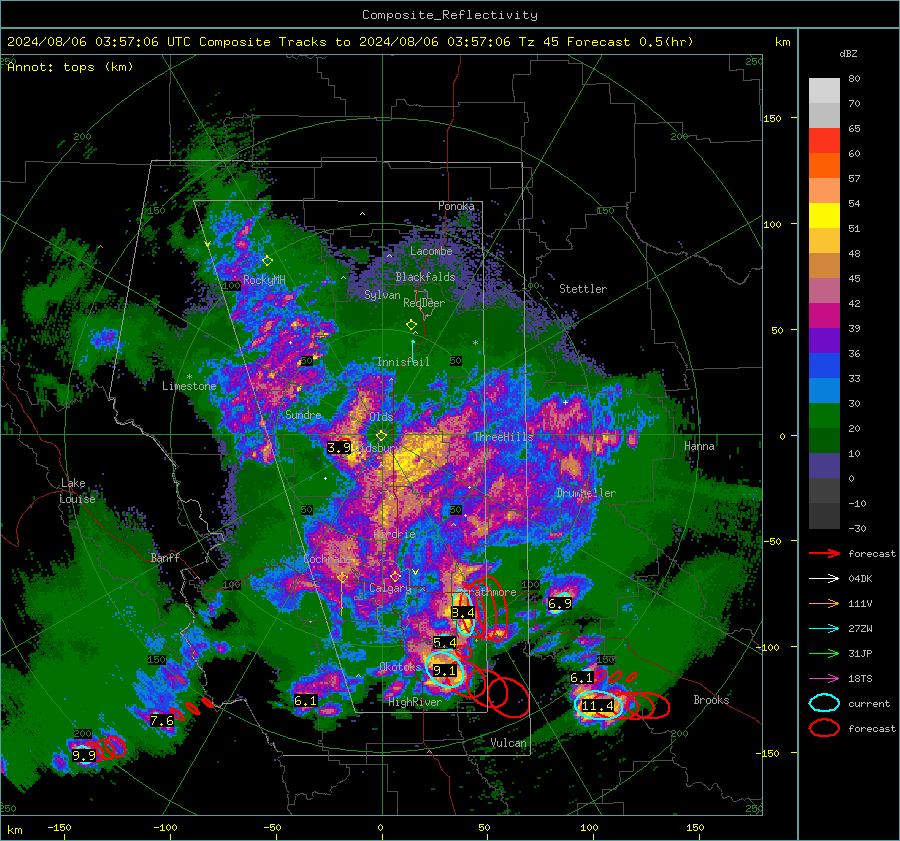Image resolution: width=900 pixels, height=841 pixels.
Task: Click the red swatch between 65 and 60 dBZ
Action: tap(824, 141)
